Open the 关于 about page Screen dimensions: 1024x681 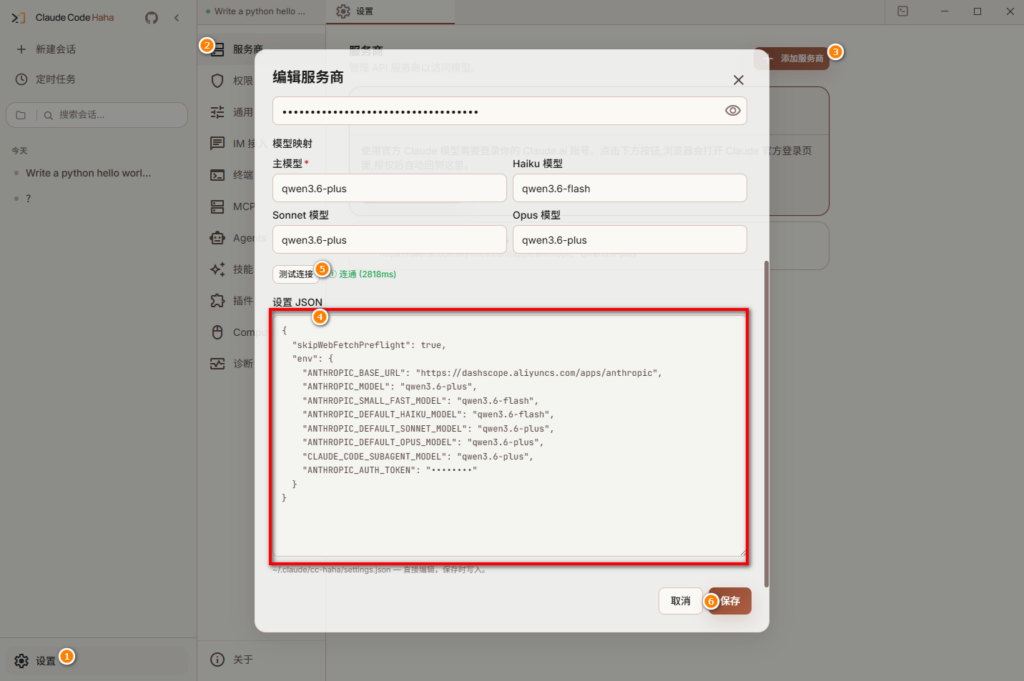(x=232, y=659)
